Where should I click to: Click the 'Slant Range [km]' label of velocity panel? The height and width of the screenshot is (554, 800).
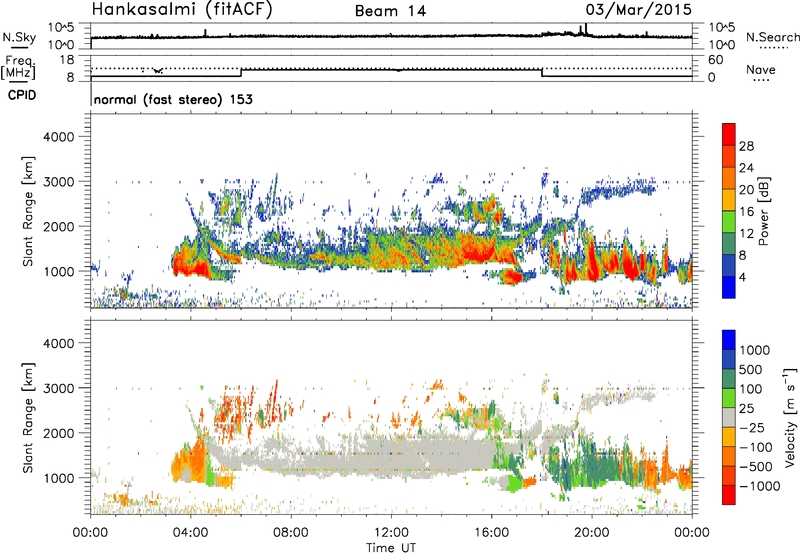[x=28, y=417]
